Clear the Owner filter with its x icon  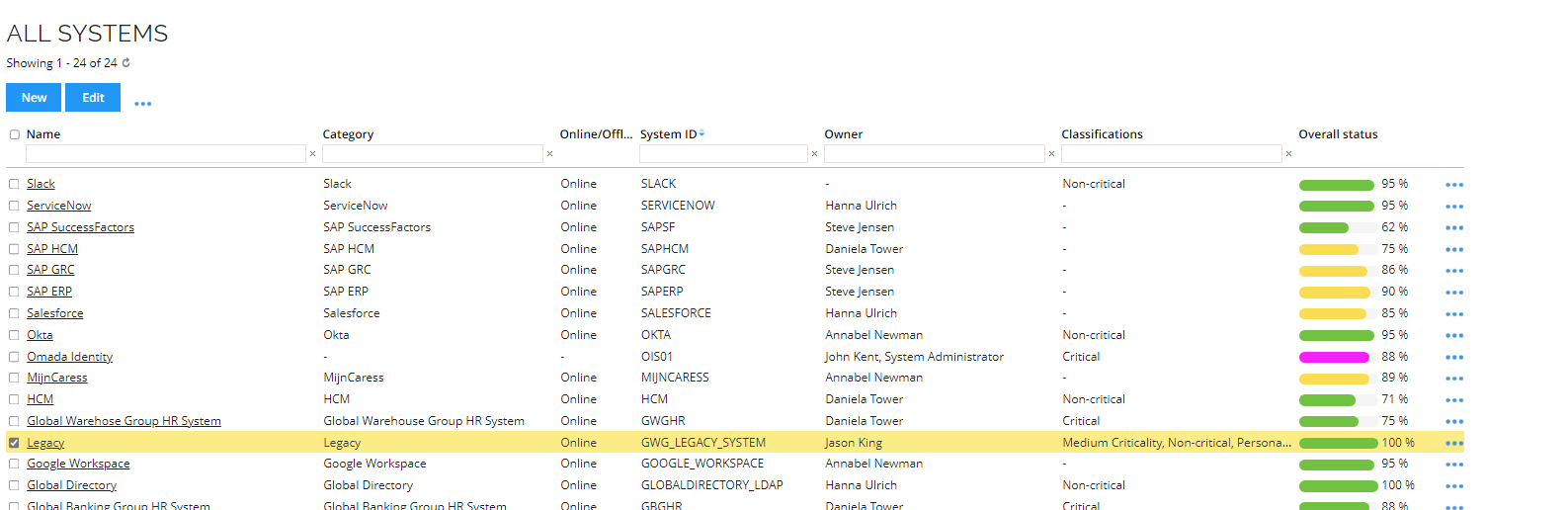click(x=1051, y=154)
